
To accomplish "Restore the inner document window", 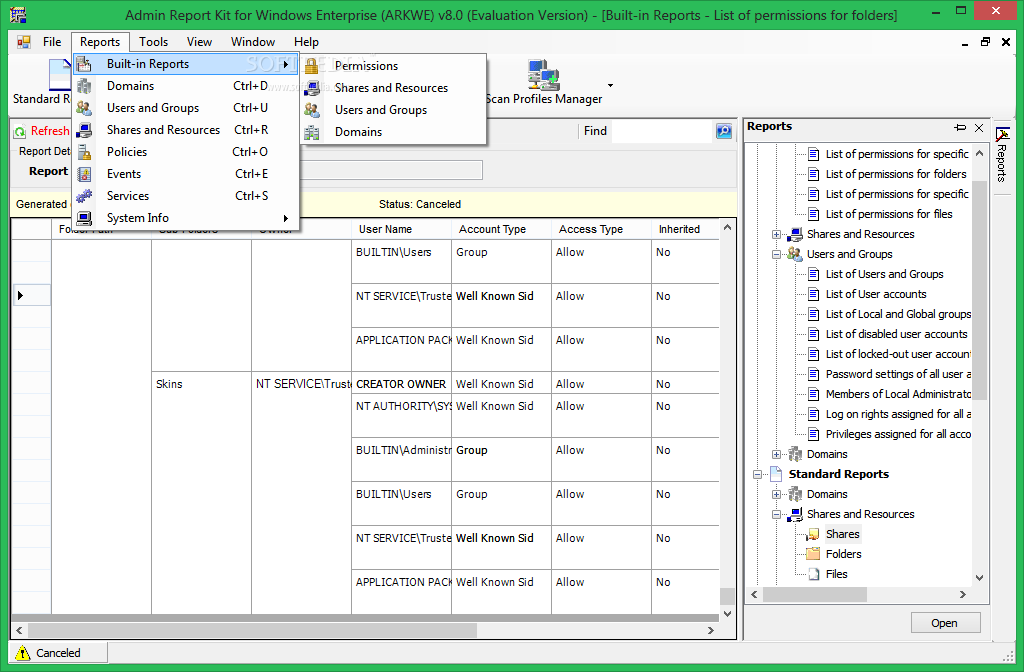I will pyautogui.click(x=985, y=42).
